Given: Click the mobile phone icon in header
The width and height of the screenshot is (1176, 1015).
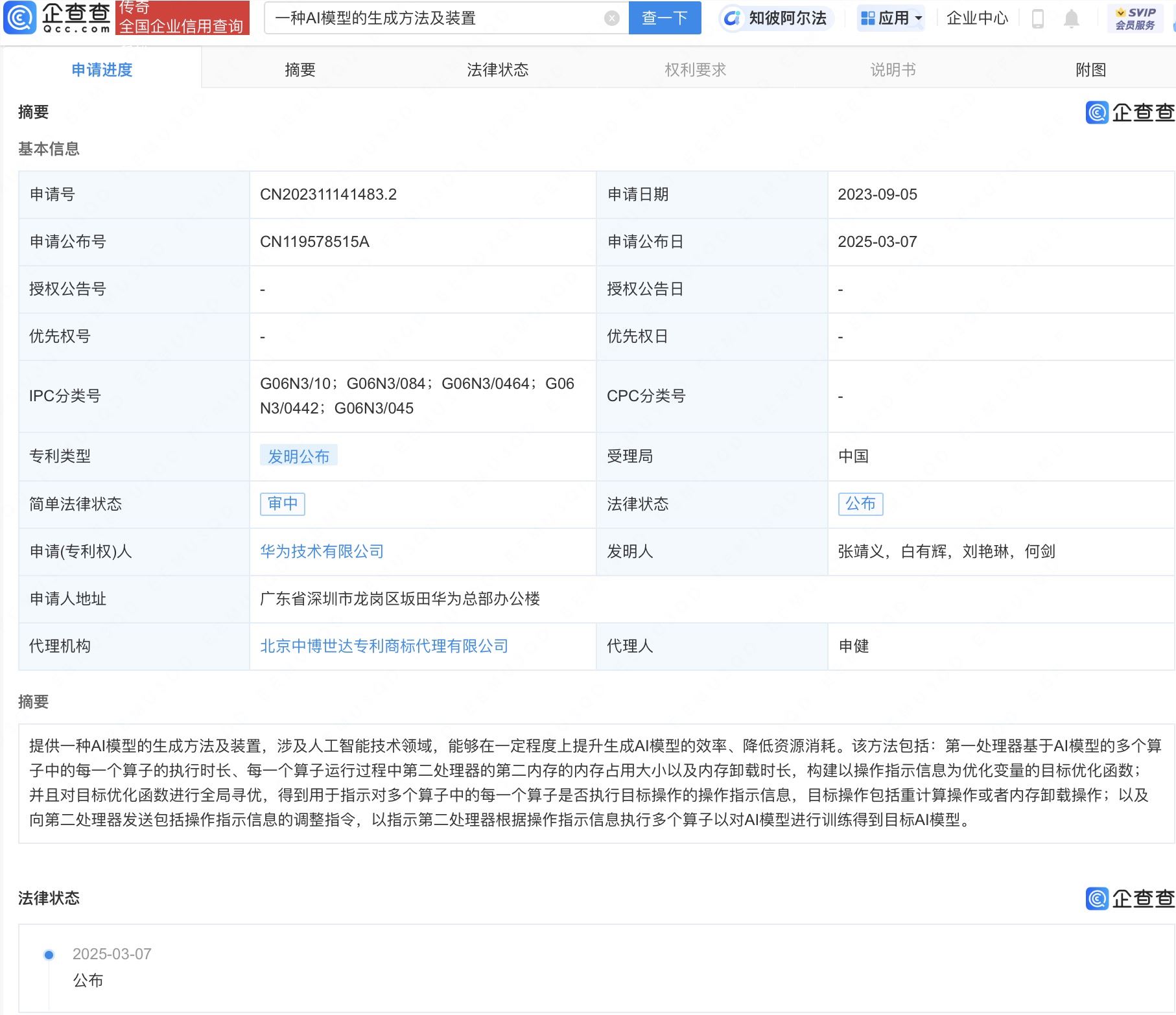Looking at the screenshot, I should click(1038, 18).
